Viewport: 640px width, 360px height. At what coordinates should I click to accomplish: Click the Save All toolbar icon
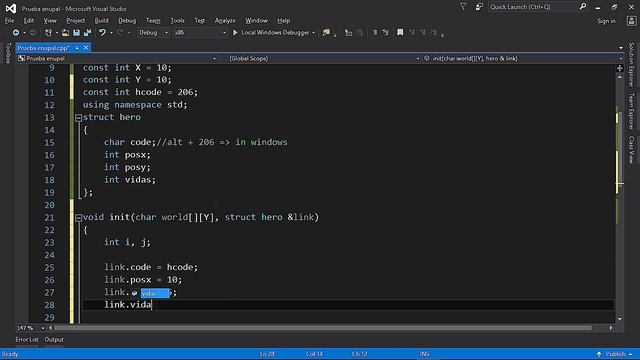87,33
